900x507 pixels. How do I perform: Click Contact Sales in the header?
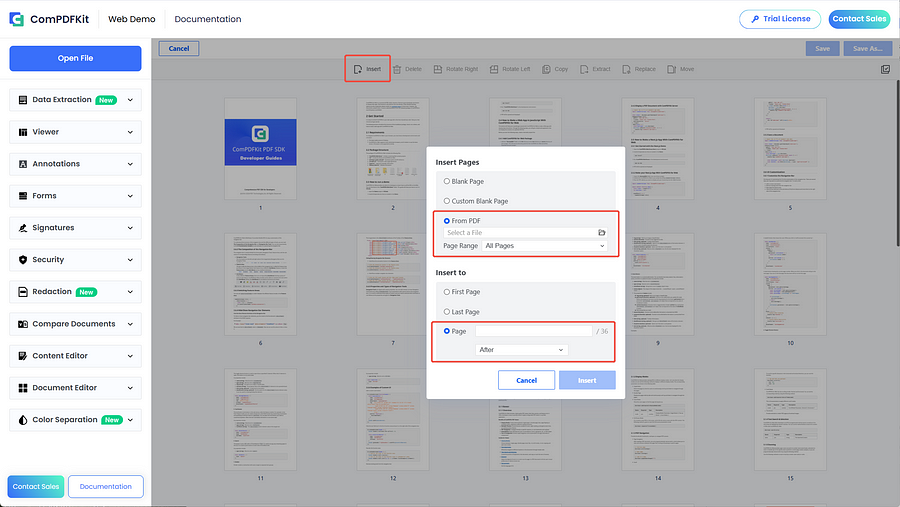click(x=859, y=19)
